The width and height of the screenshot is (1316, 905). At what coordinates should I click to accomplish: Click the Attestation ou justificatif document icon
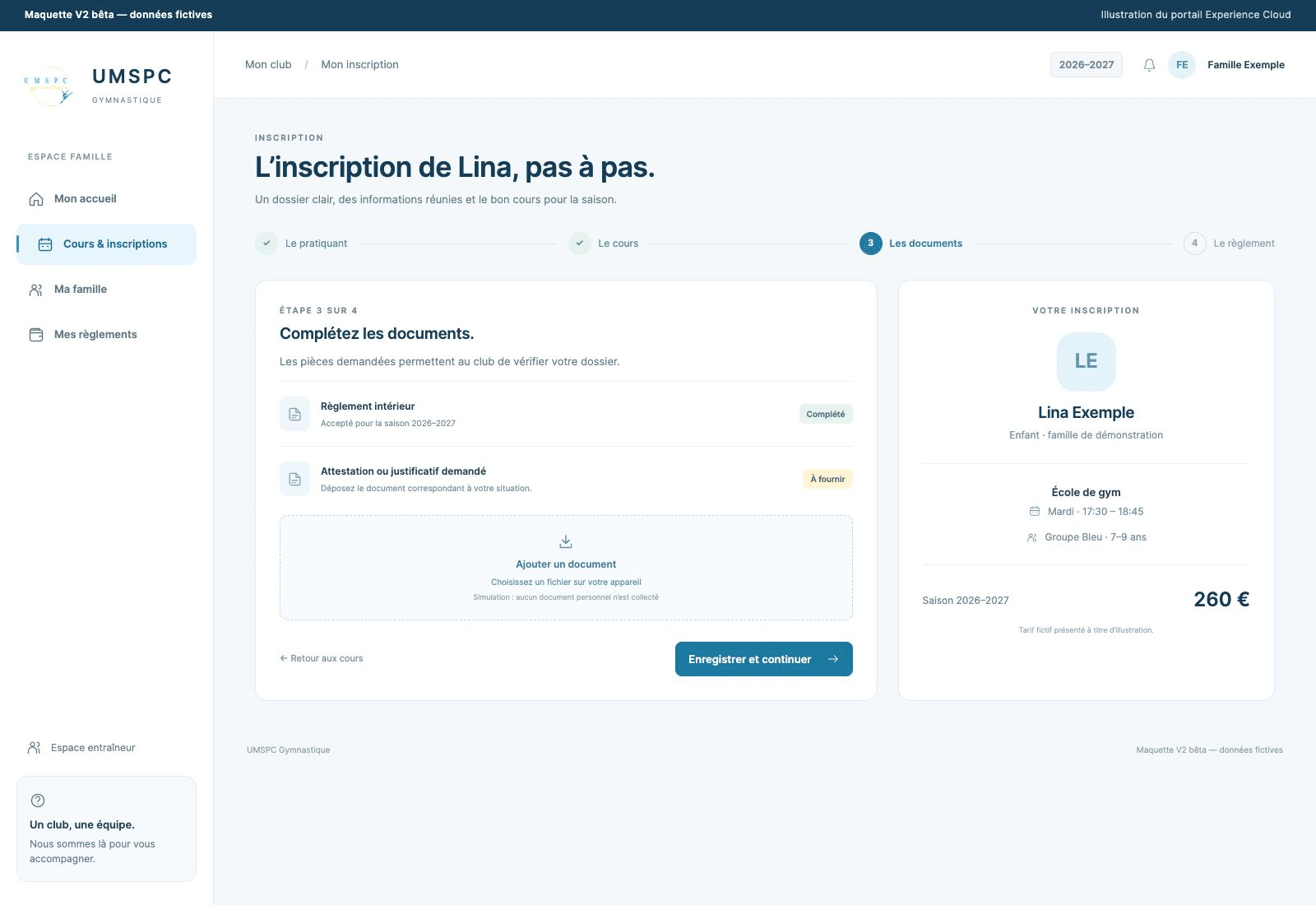click(294, 479)
